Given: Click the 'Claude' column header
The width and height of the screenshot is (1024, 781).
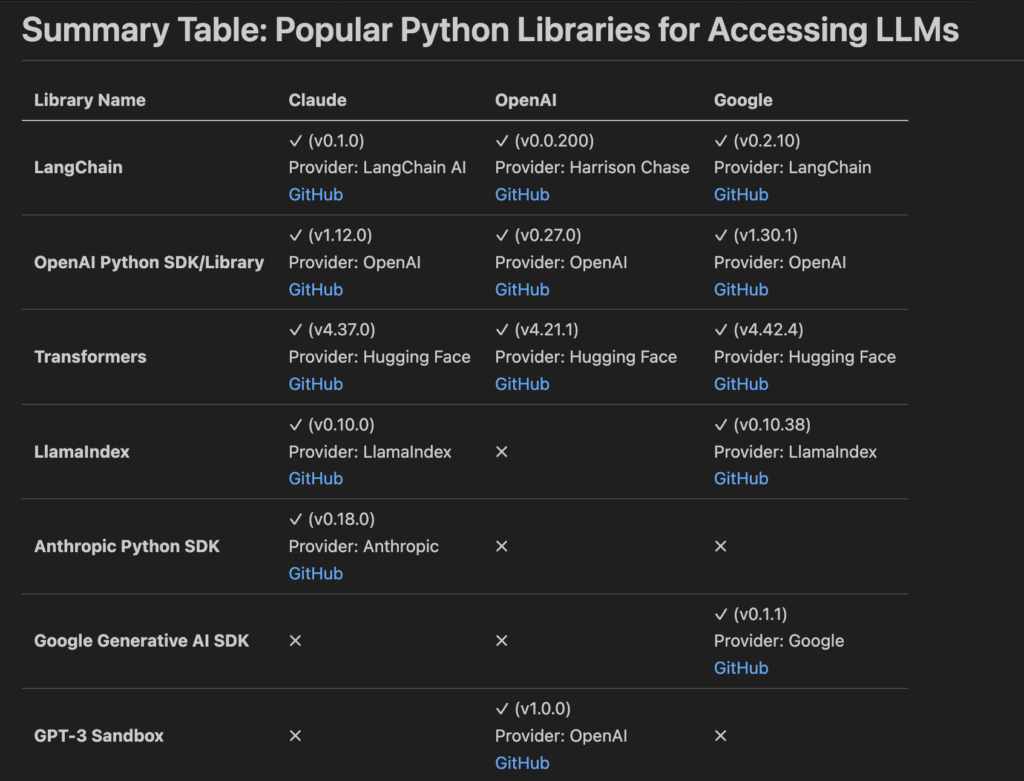Looking at the screenshot, I should (x=317, y=100).
